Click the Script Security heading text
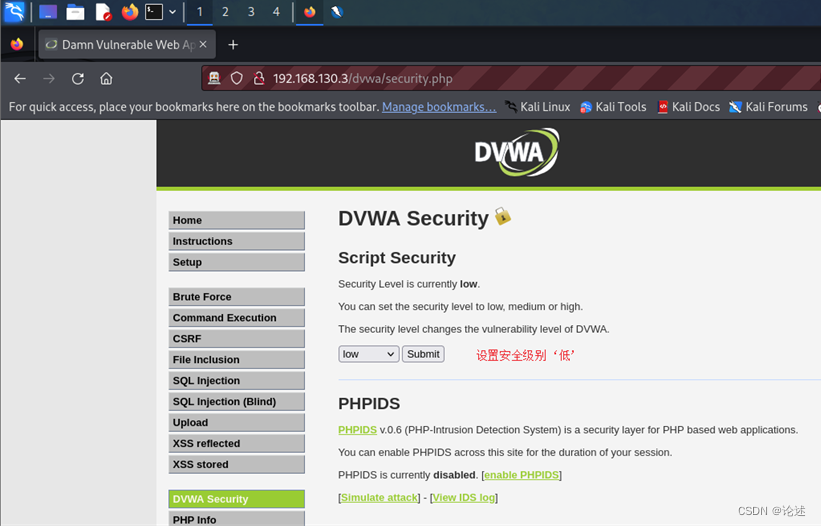This screenshot has width=821, height=526. coord(397,258)
